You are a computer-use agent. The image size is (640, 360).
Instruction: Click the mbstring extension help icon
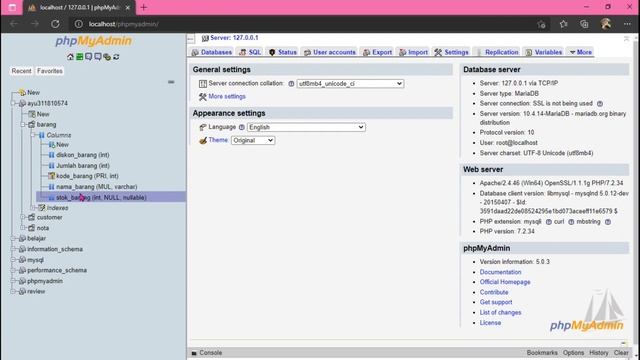pos(608,222)
